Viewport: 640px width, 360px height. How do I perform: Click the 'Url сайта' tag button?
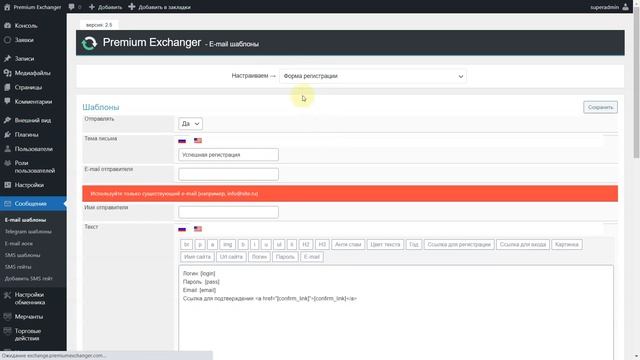coord(231,257)
